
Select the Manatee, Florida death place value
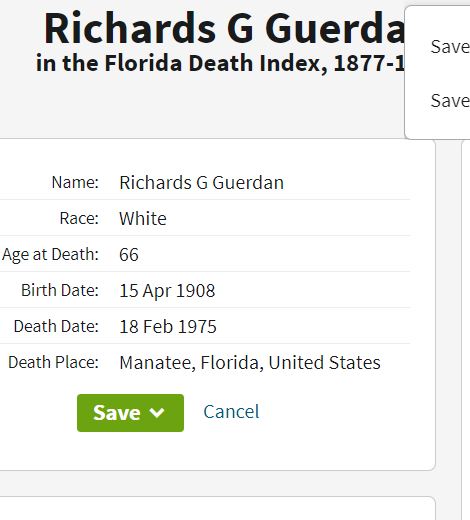250,363
